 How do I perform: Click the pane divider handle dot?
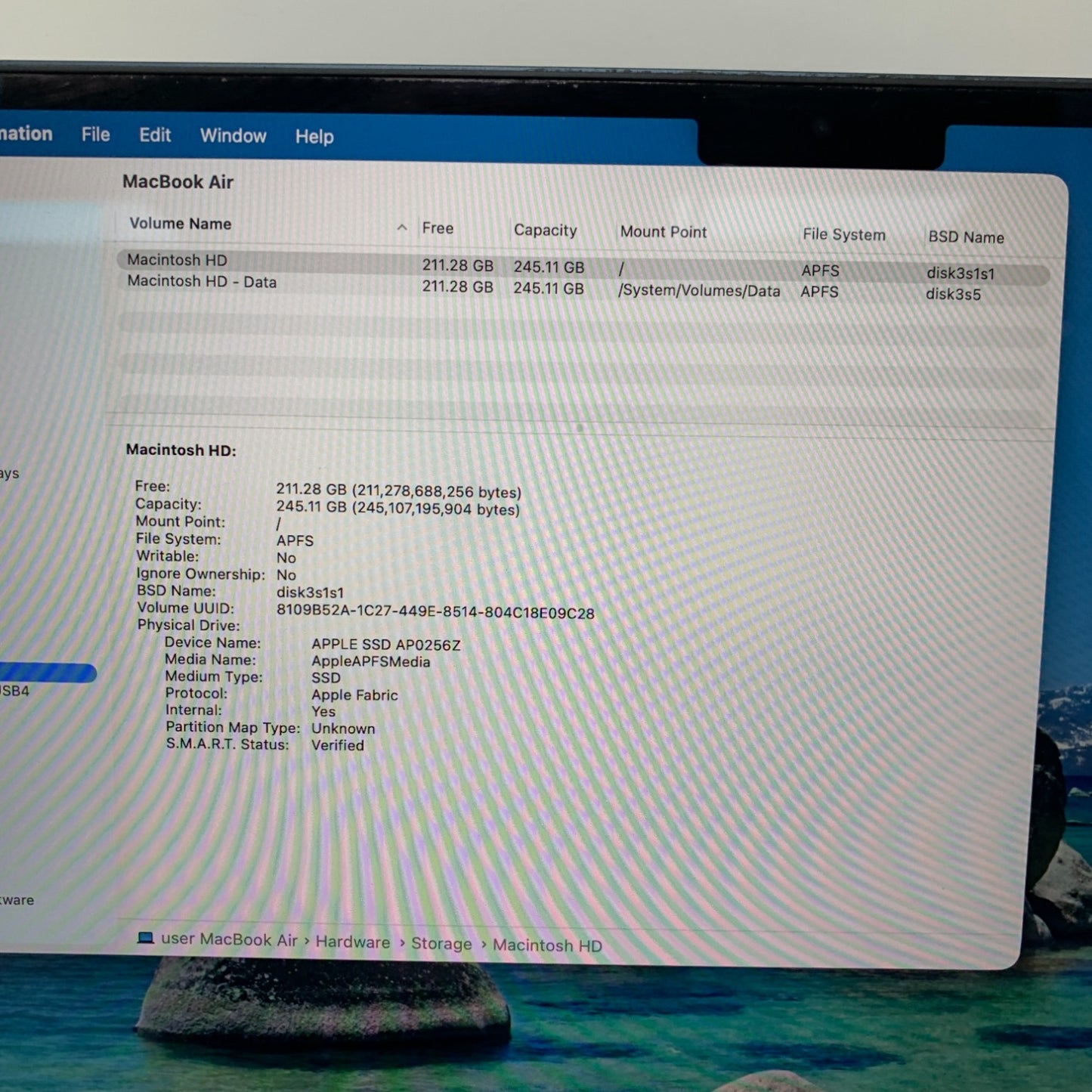580,428
